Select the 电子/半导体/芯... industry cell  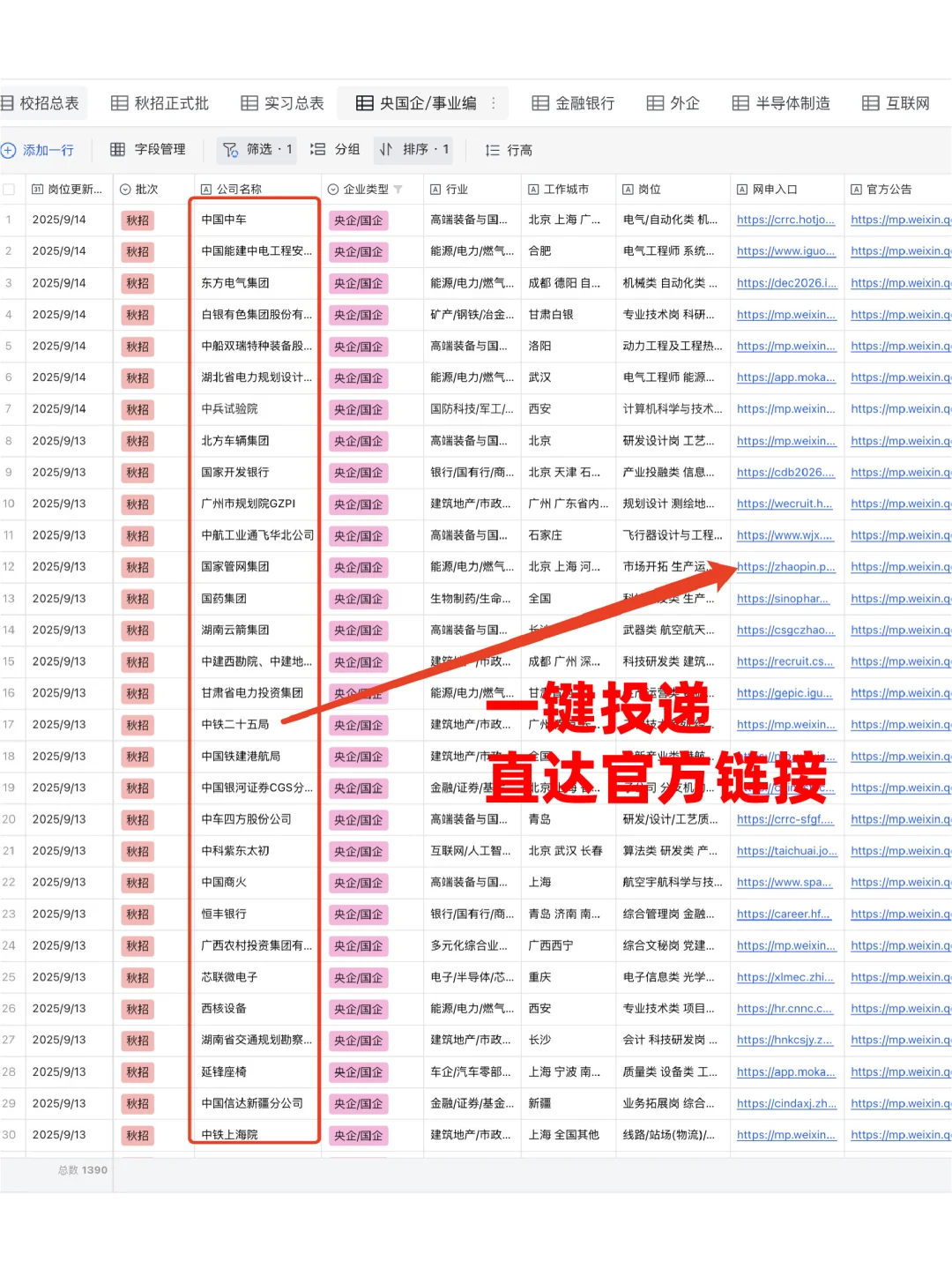472,977
